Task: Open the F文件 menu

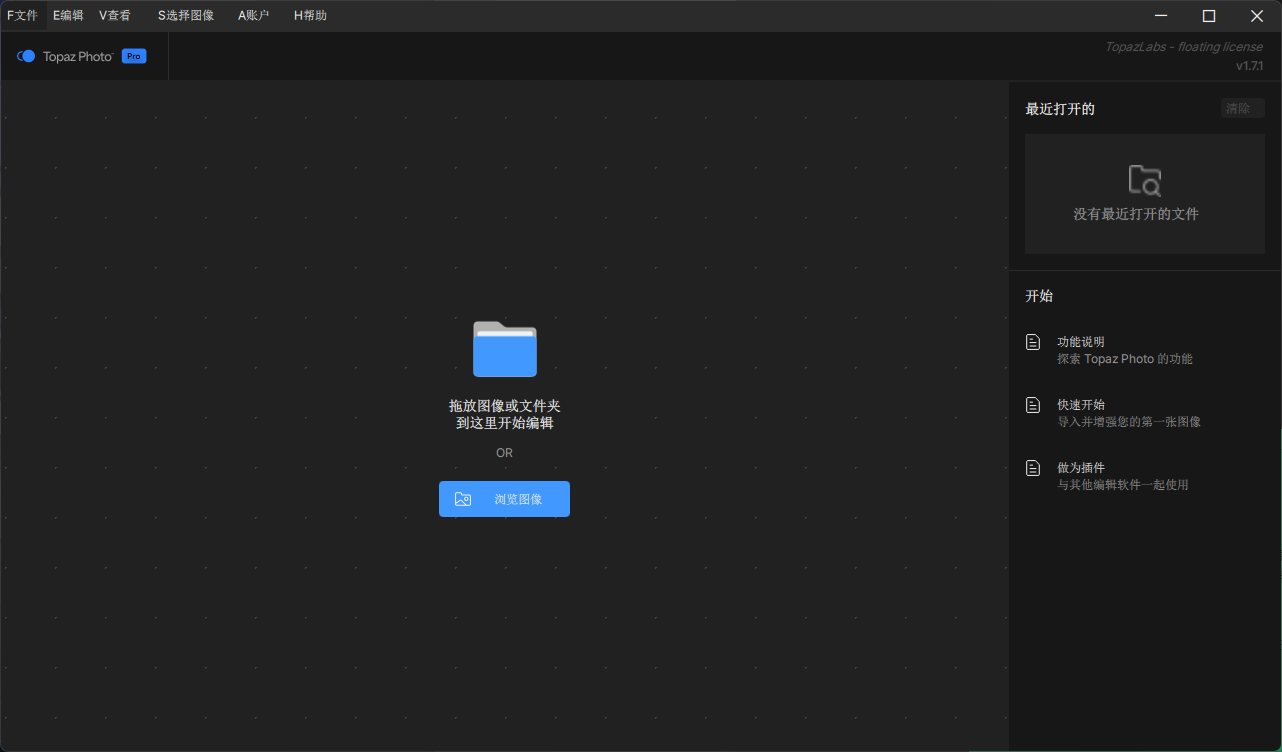Action: pos(22,16)
